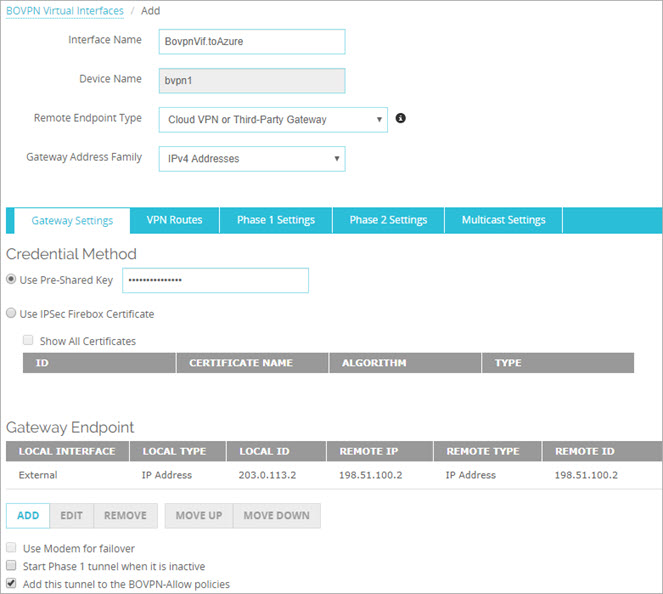Viewport: 663px width, 594px height.
Task: Click the Local ID value 203.0.113.2
Action: click(267, 475)
